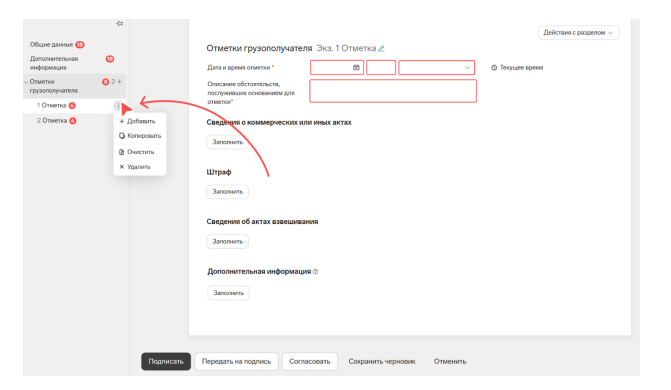Click the pencil edit icon next to Экз. 1 Отметка
Image resolution: width=671 pixels, height=390 pixels.
pyautogui.click(x=381, y=49)
